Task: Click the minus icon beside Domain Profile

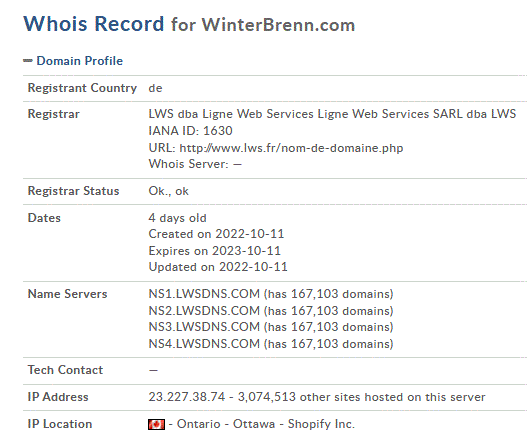Action: click(28, 61)
